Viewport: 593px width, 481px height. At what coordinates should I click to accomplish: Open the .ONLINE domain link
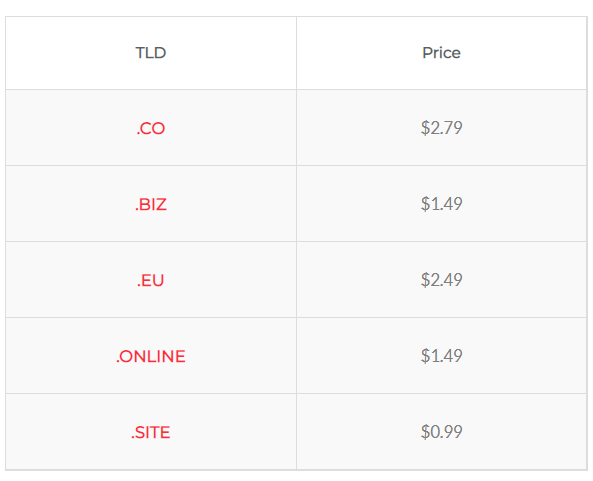(x=151, y=357)
